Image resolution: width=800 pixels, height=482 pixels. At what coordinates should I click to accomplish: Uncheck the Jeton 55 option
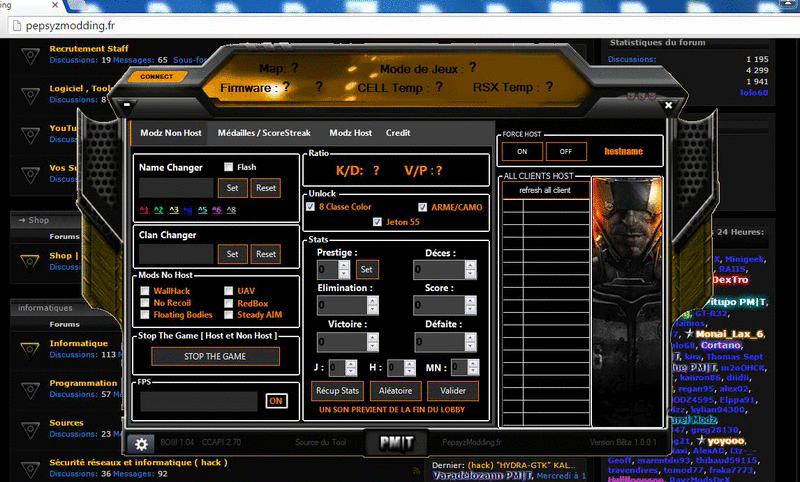click(377, 222)
